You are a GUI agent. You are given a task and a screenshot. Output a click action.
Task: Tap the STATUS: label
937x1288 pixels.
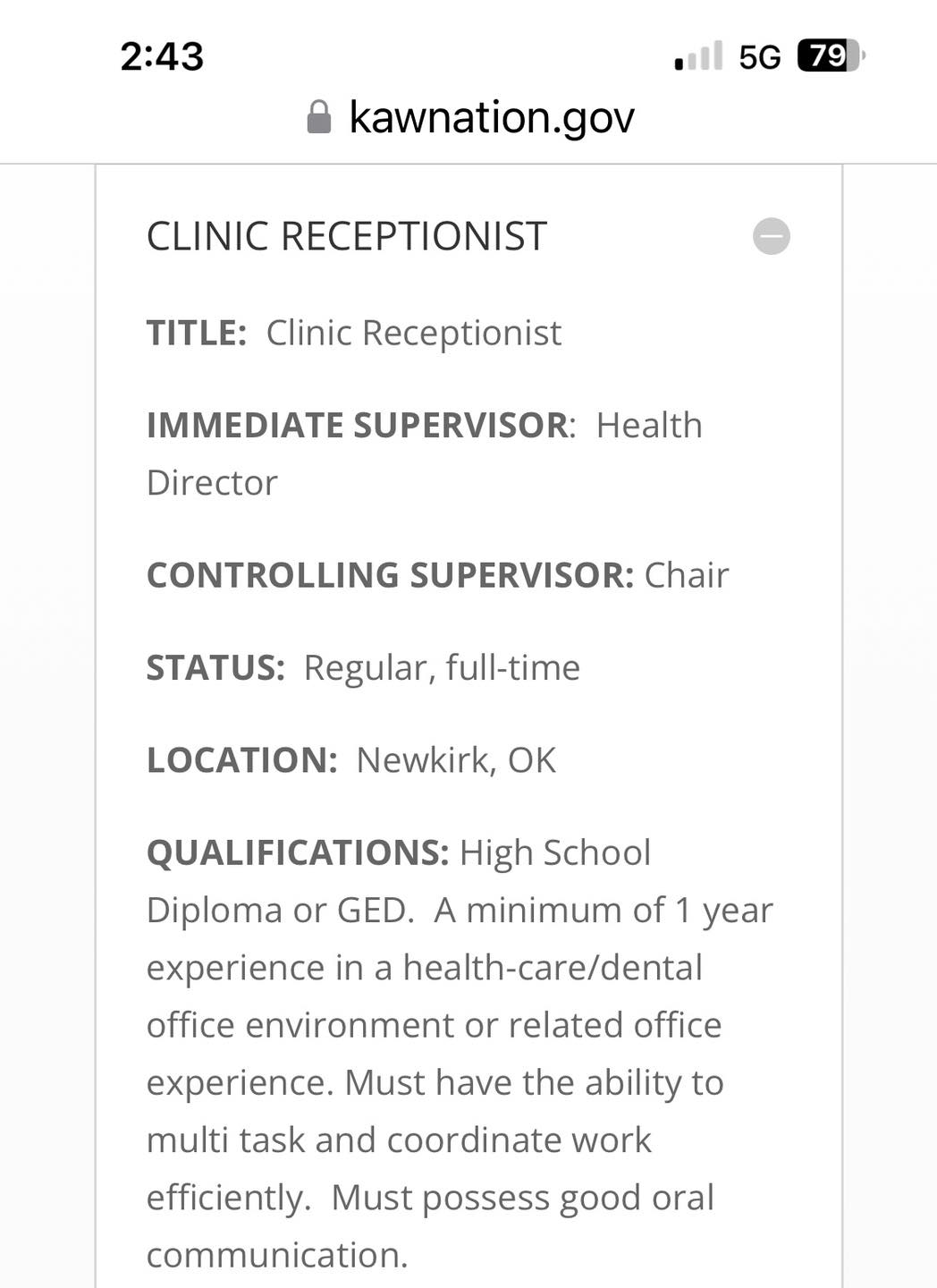click(x=215, y=668)
